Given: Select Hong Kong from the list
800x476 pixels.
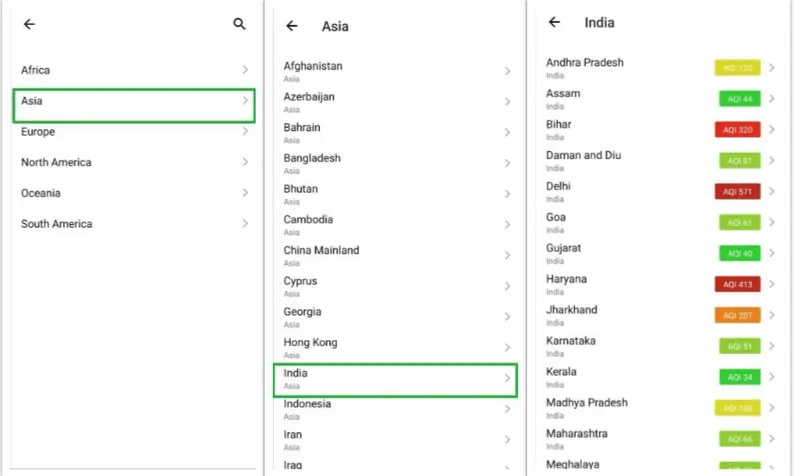Looking at the screenshot, I should 395,347.
